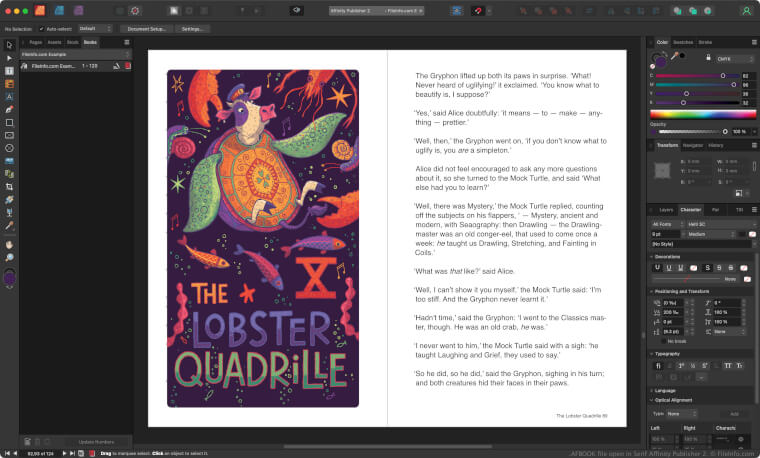Apply all caps TT typography button
760x458 pixels.
tap(728, 365)
